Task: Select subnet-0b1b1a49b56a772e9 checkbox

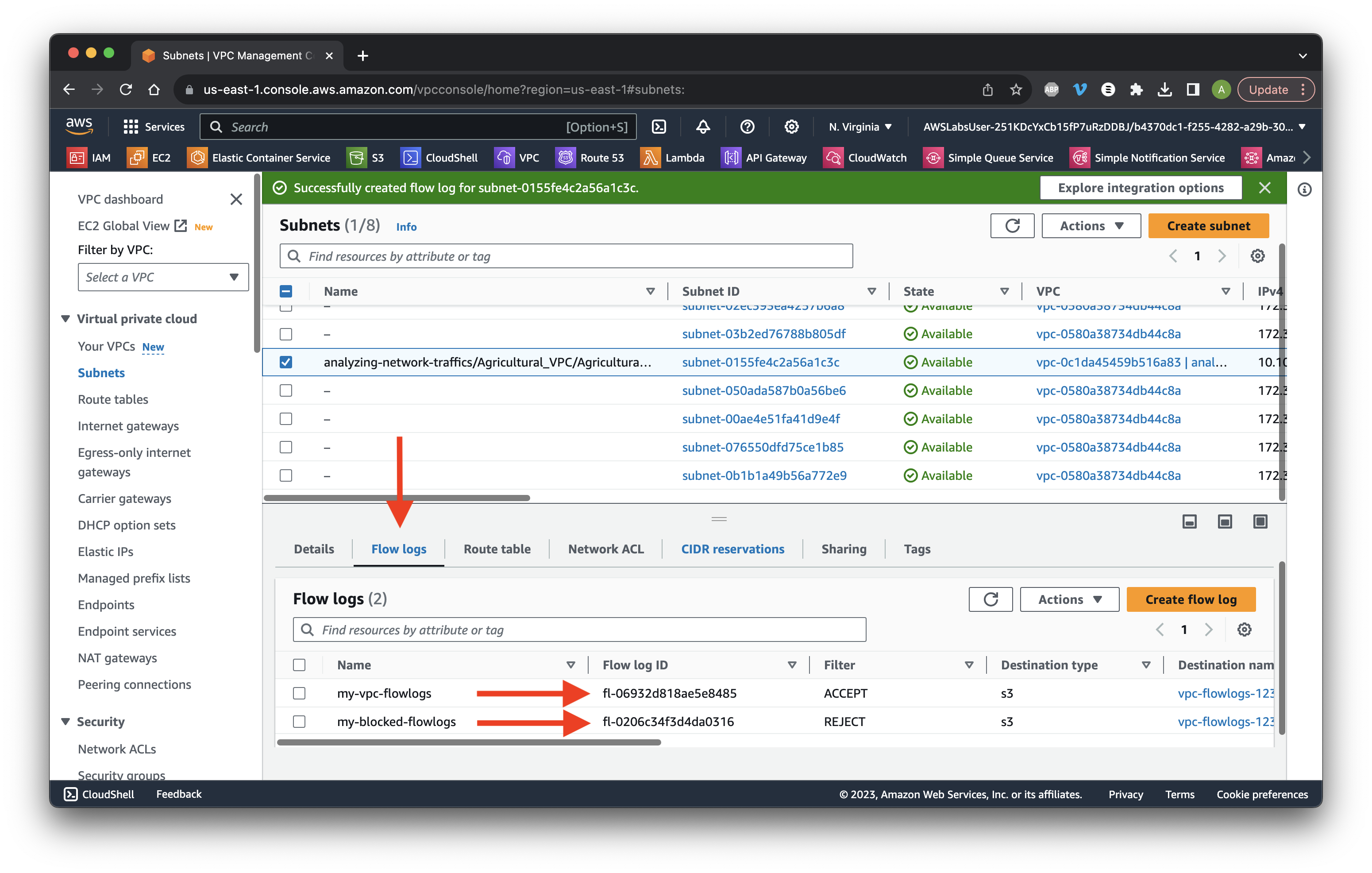Action: coord(286,475)
